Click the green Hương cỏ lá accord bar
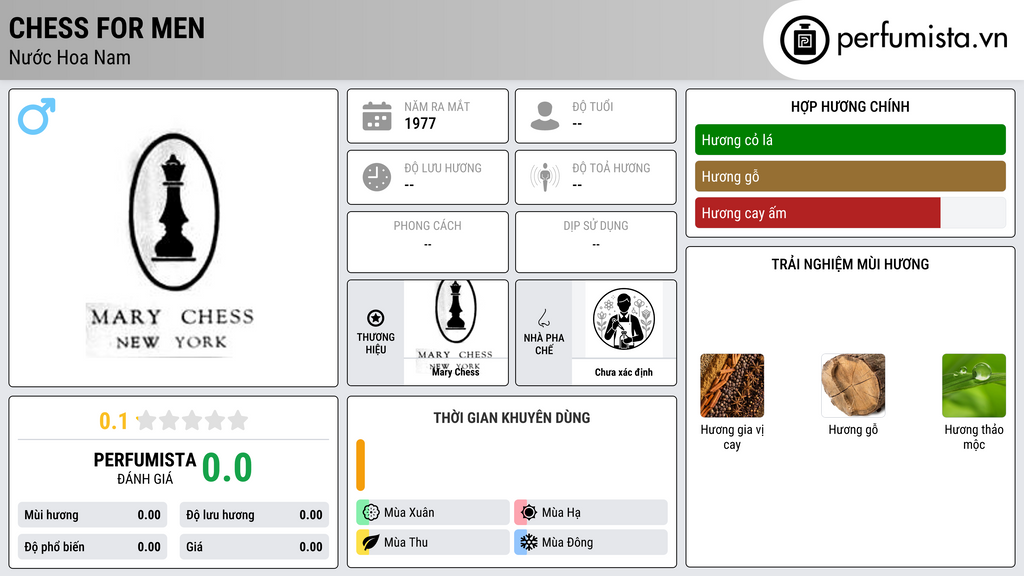 pos(850,140)
